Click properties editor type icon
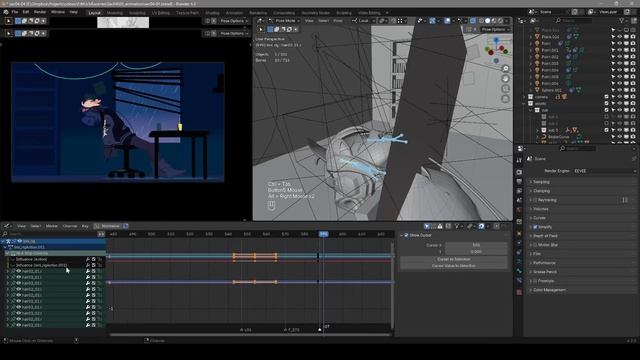This screenshot has width=640, height=360. coord(520,149)
